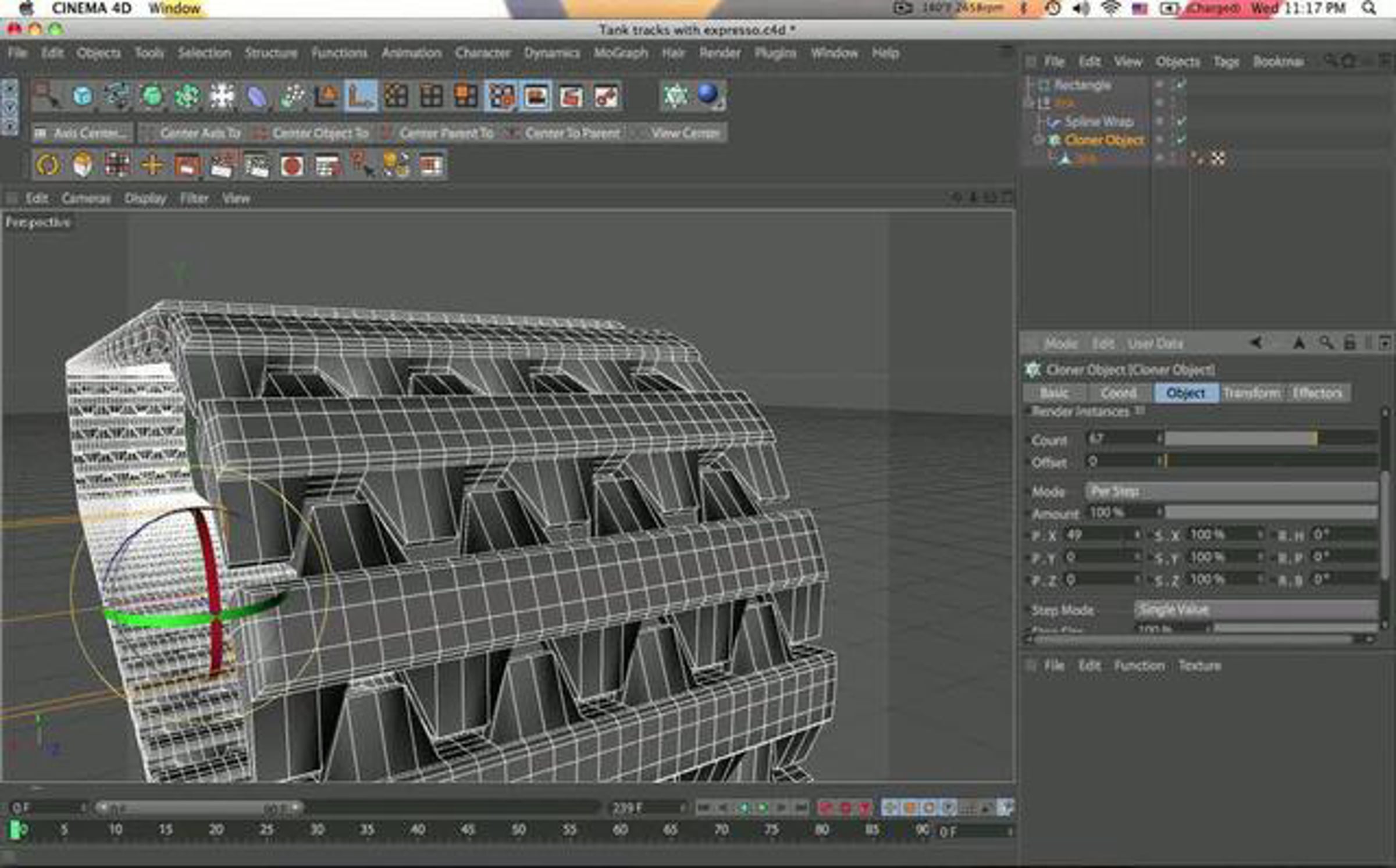Open the Render menu in main menu bar
Screen dimensions: 1396x868
(x=720, y=53)
